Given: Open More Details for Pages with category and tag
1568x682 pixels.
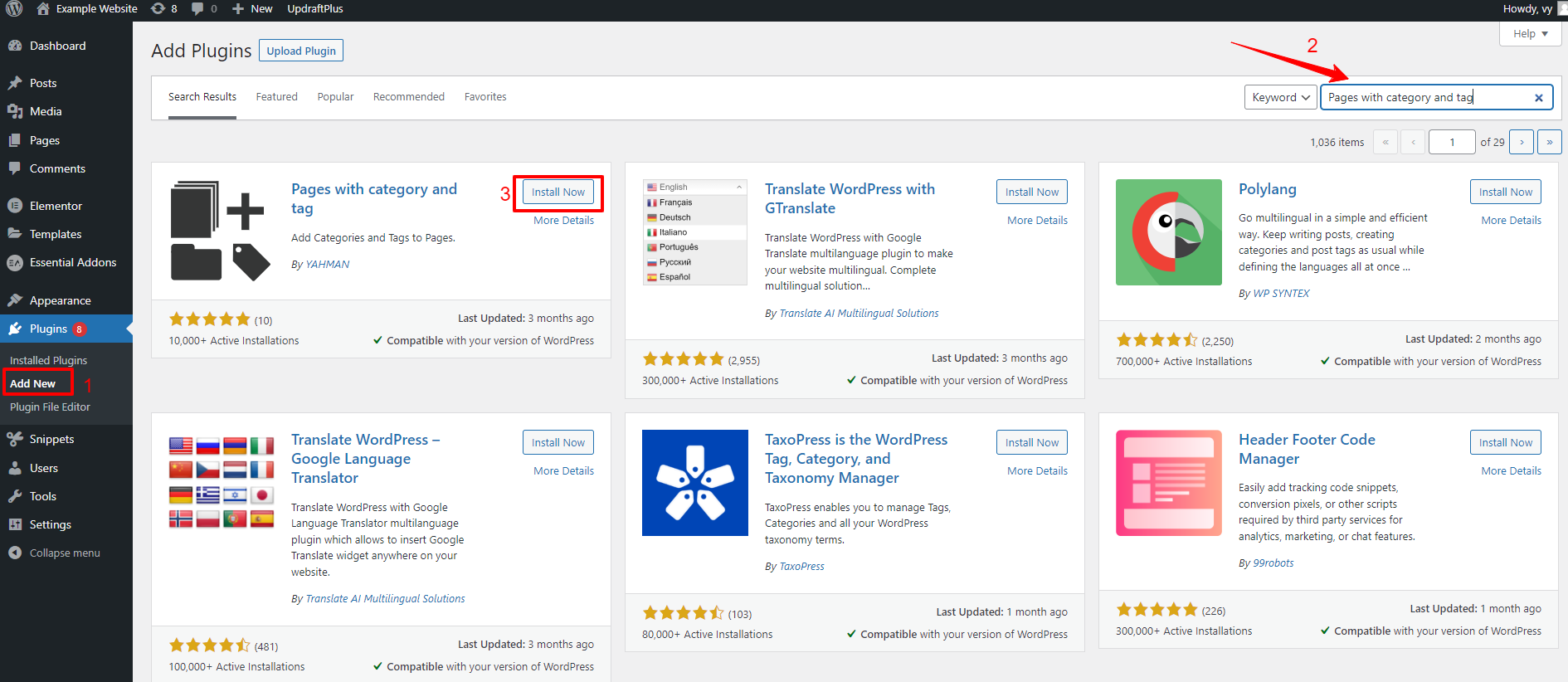Looking at the screenshot, I should pos(564,220).
